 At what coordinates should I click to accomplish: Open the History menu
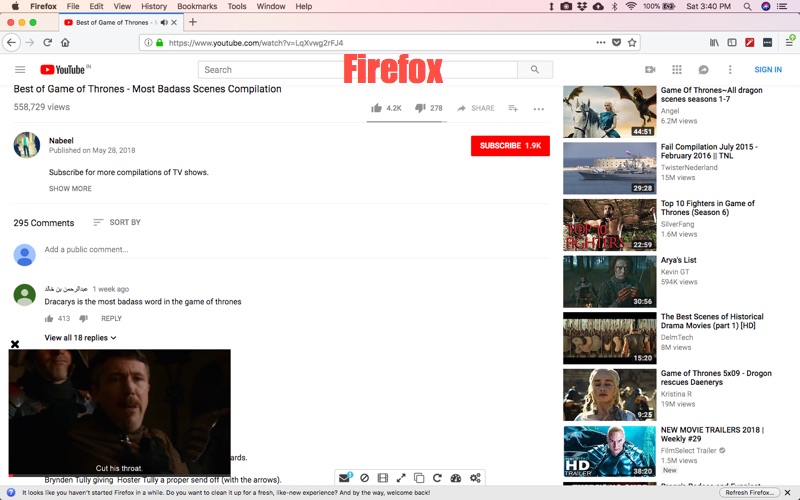click(154, 6)
